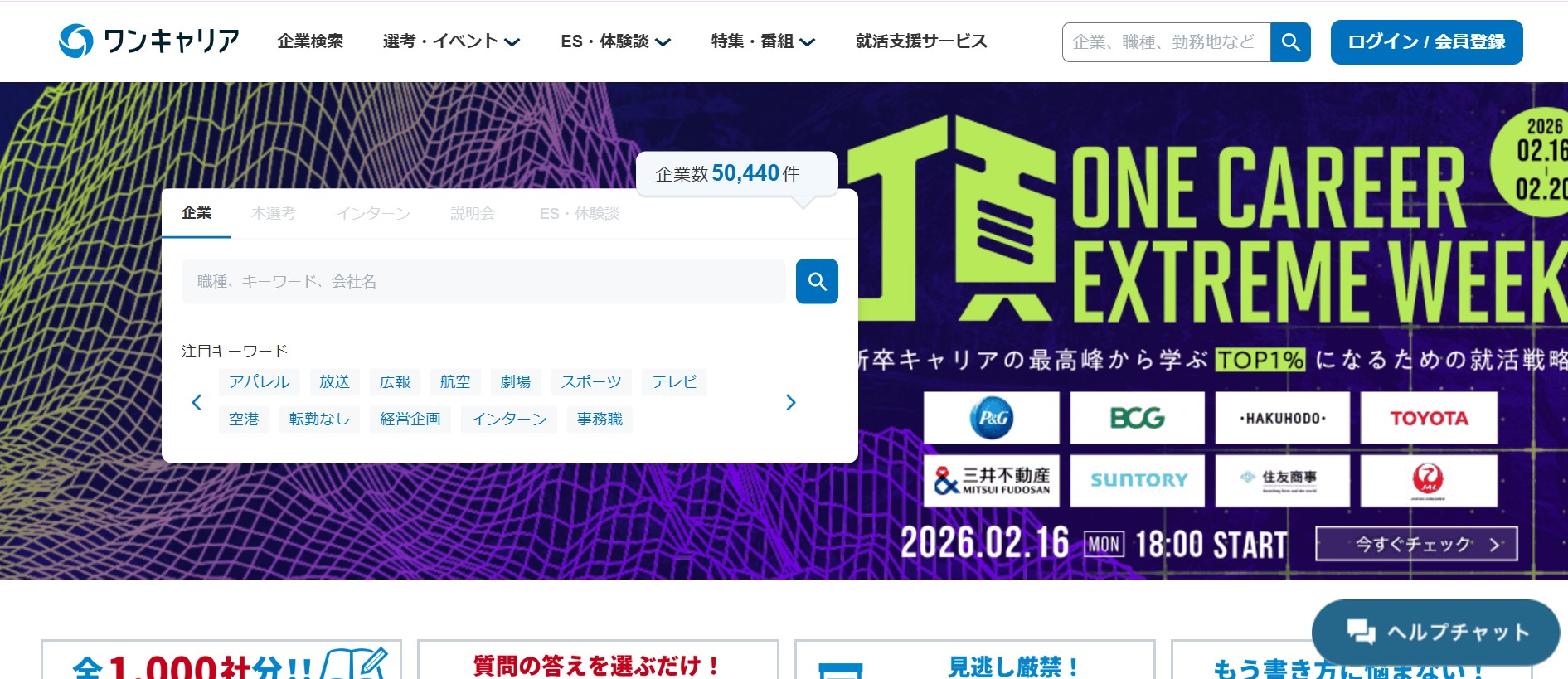Expand 特集・番組 dropdown menu
Image resolution: width=1568 pixels, height=679 pixels.
(763, 41)
